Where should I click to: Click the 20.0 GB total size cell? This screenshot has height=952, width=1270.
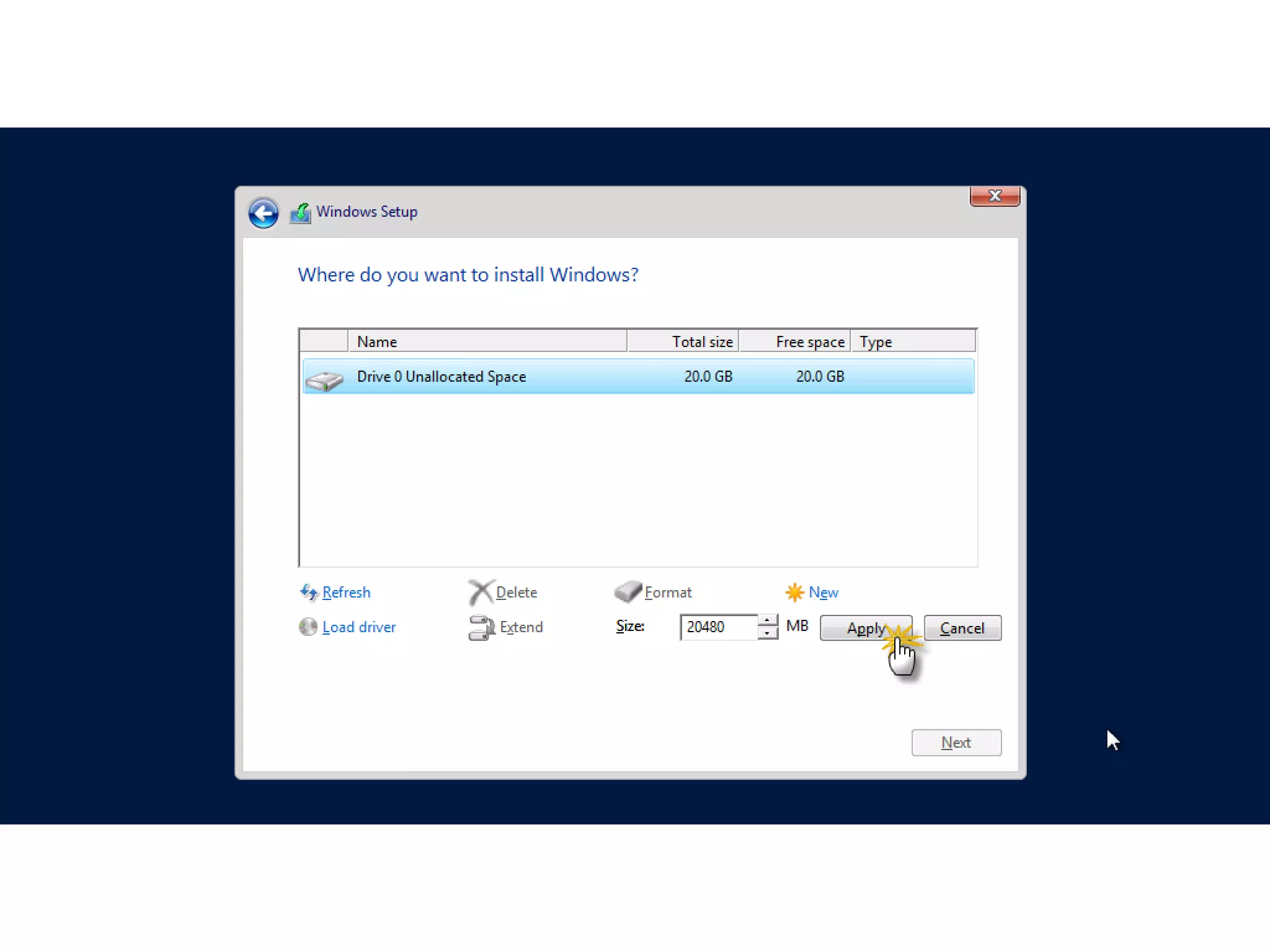point(708,376)
